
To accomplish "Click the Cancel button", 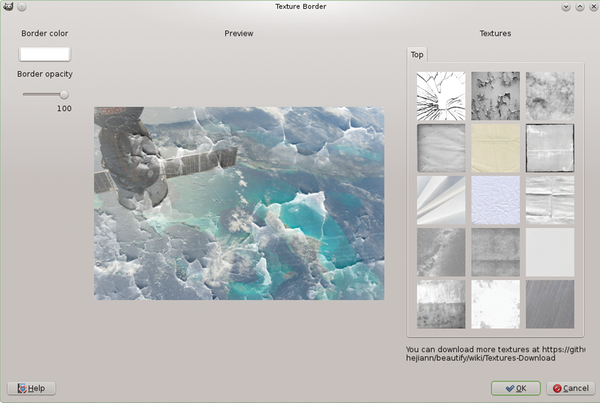I will (571, 388).
